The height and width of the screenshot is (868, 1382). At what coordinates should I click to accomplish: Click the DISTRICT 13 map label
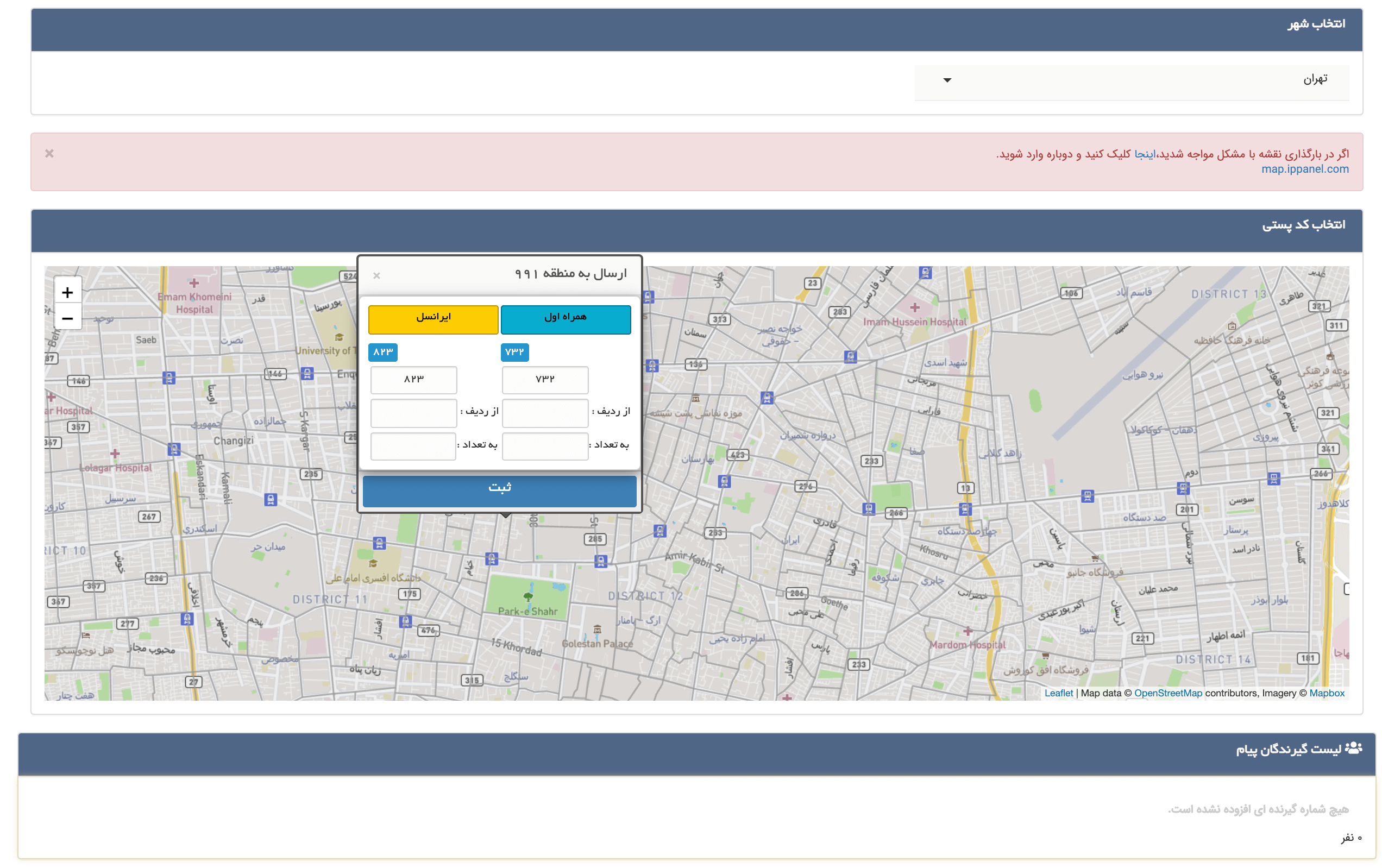coord(1229,294)
